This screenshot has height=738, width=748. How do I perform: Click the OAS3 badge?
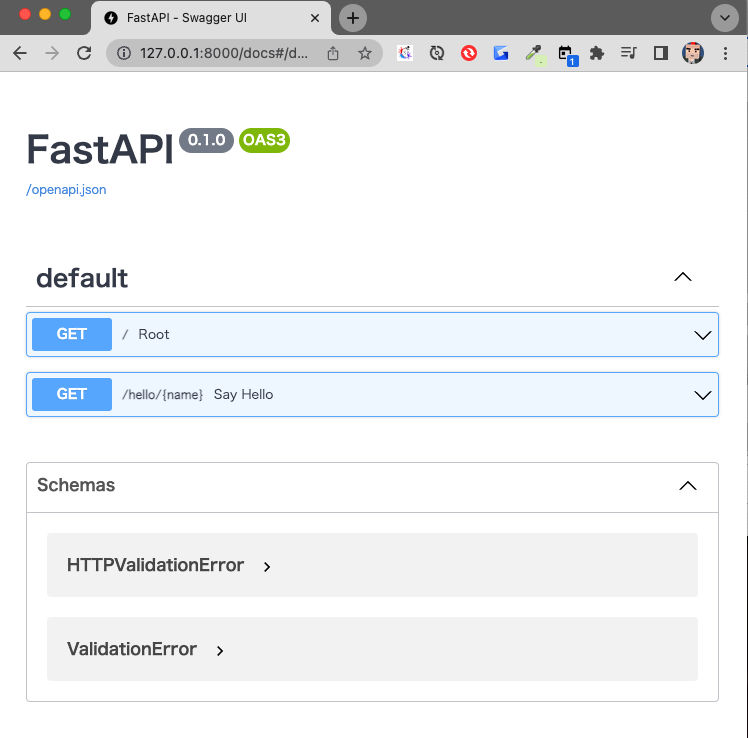pyautogui.click(x=264, y=140)
